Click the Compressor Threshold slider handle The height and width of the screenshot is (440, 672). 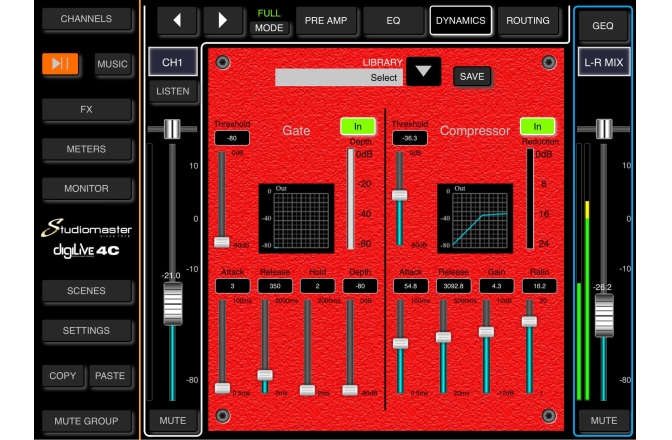coord(399,196)
